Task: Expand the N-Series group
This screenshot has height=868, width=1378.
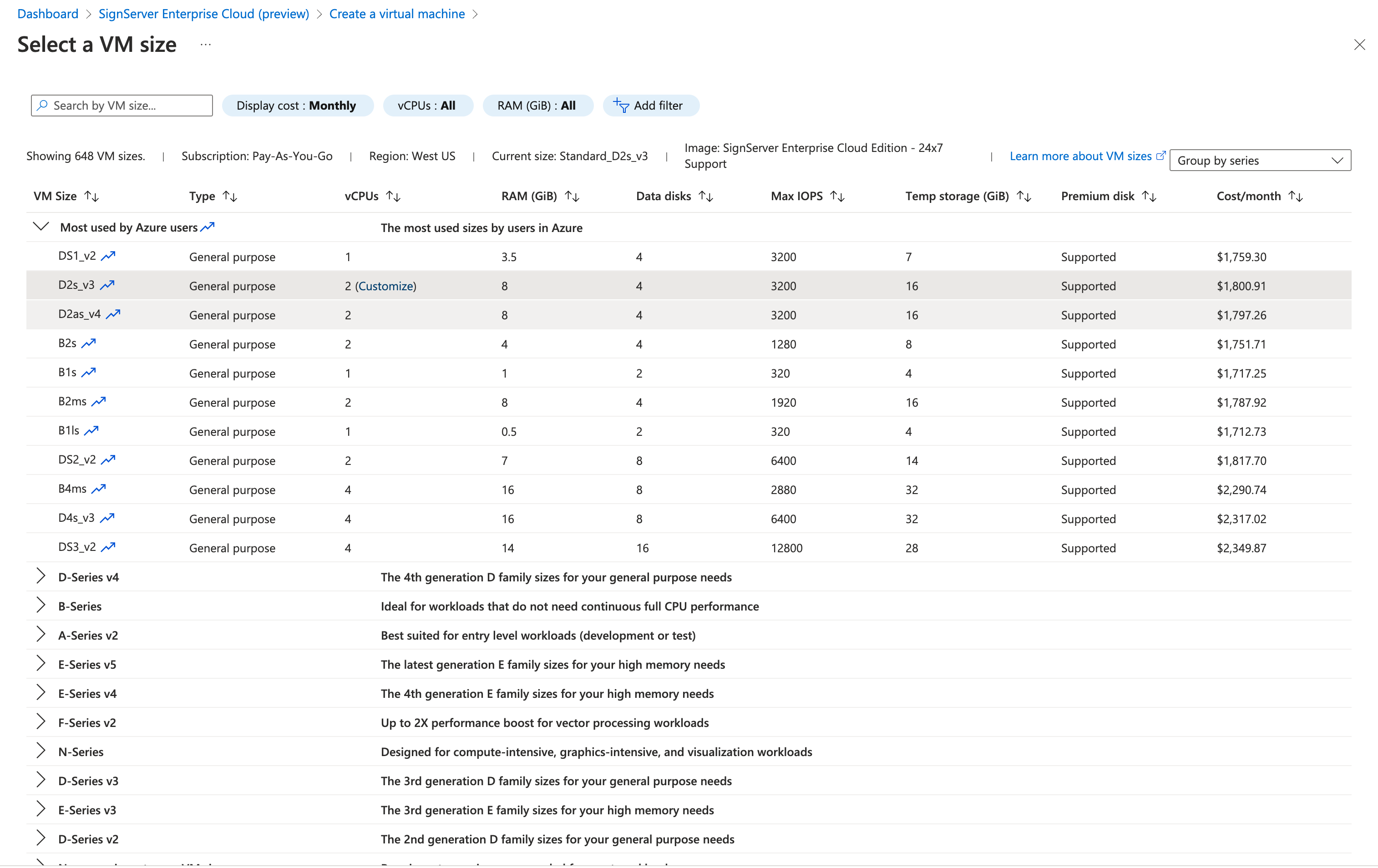Action: coord(41,751)
